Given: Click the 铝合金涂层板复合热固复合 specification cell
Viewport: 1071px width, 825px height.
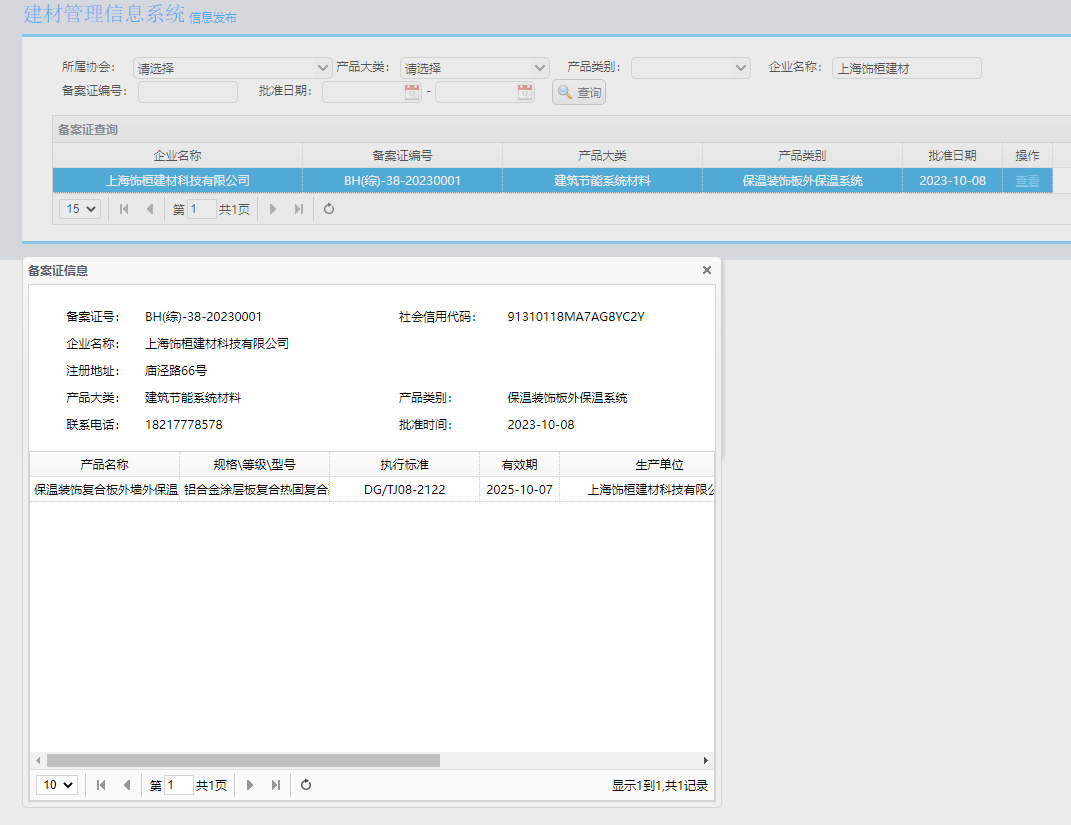Looking at the screenshot, I should click(x=255, y=490).
